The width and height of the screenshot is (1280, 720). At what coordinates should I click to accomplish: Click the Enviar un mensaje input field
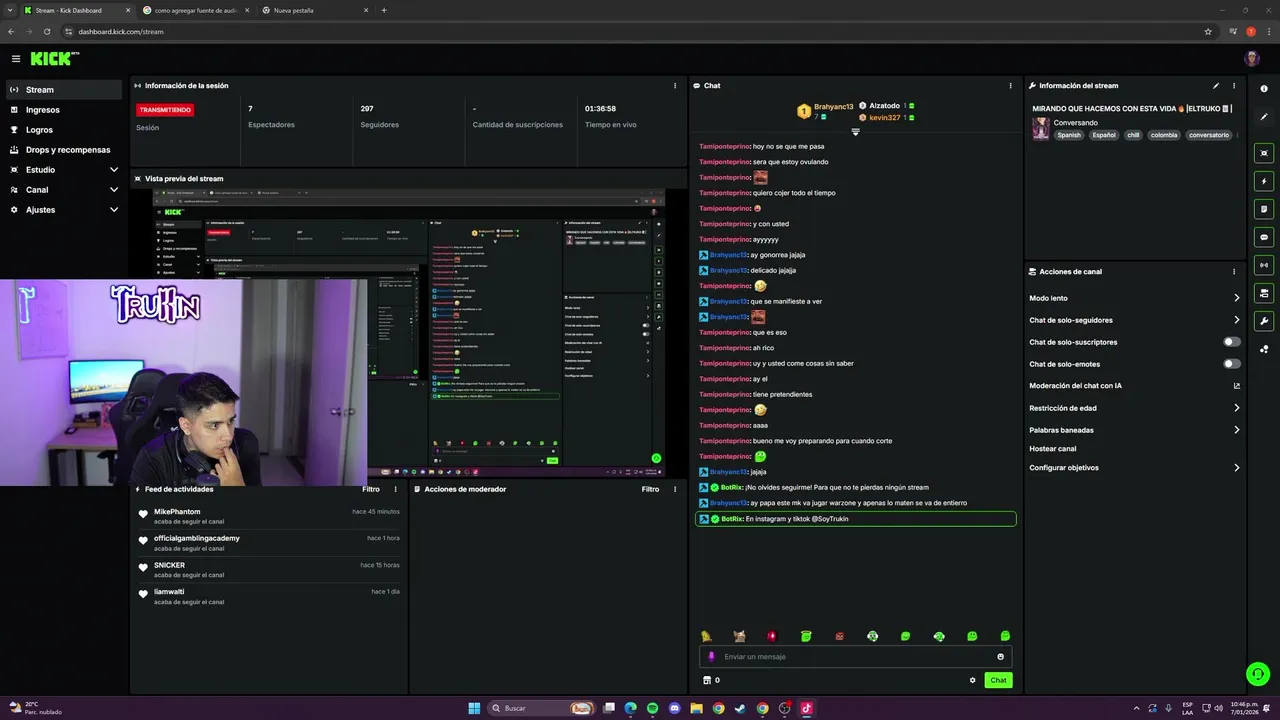point(855,657)
